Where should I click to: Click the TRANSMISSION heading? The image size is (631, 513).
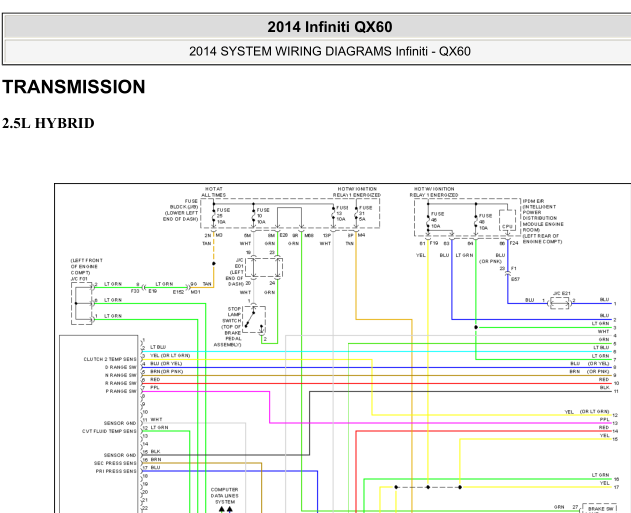point(74,87)
